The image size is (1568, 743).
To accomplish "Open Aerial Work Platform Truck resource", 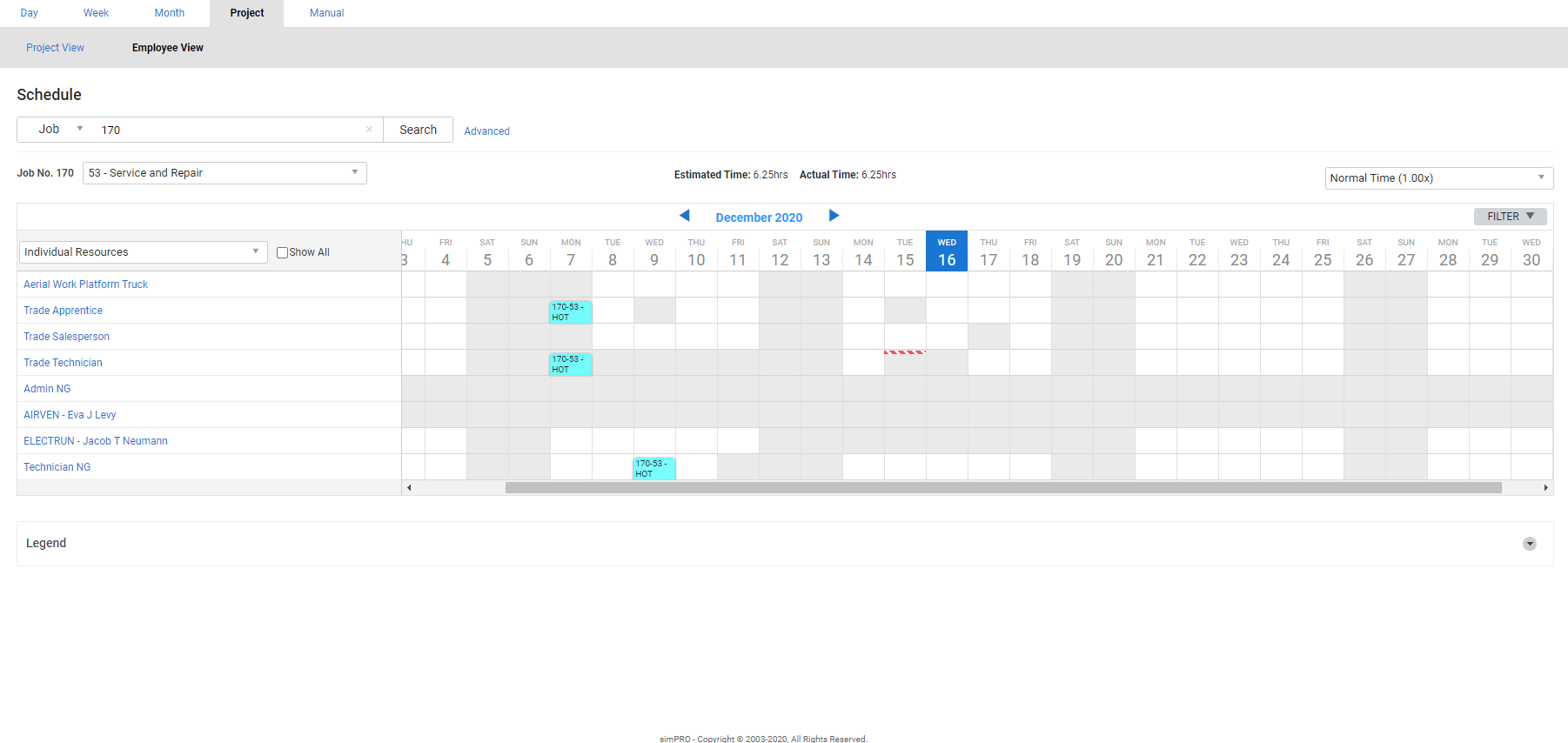I will pos(85,284).
